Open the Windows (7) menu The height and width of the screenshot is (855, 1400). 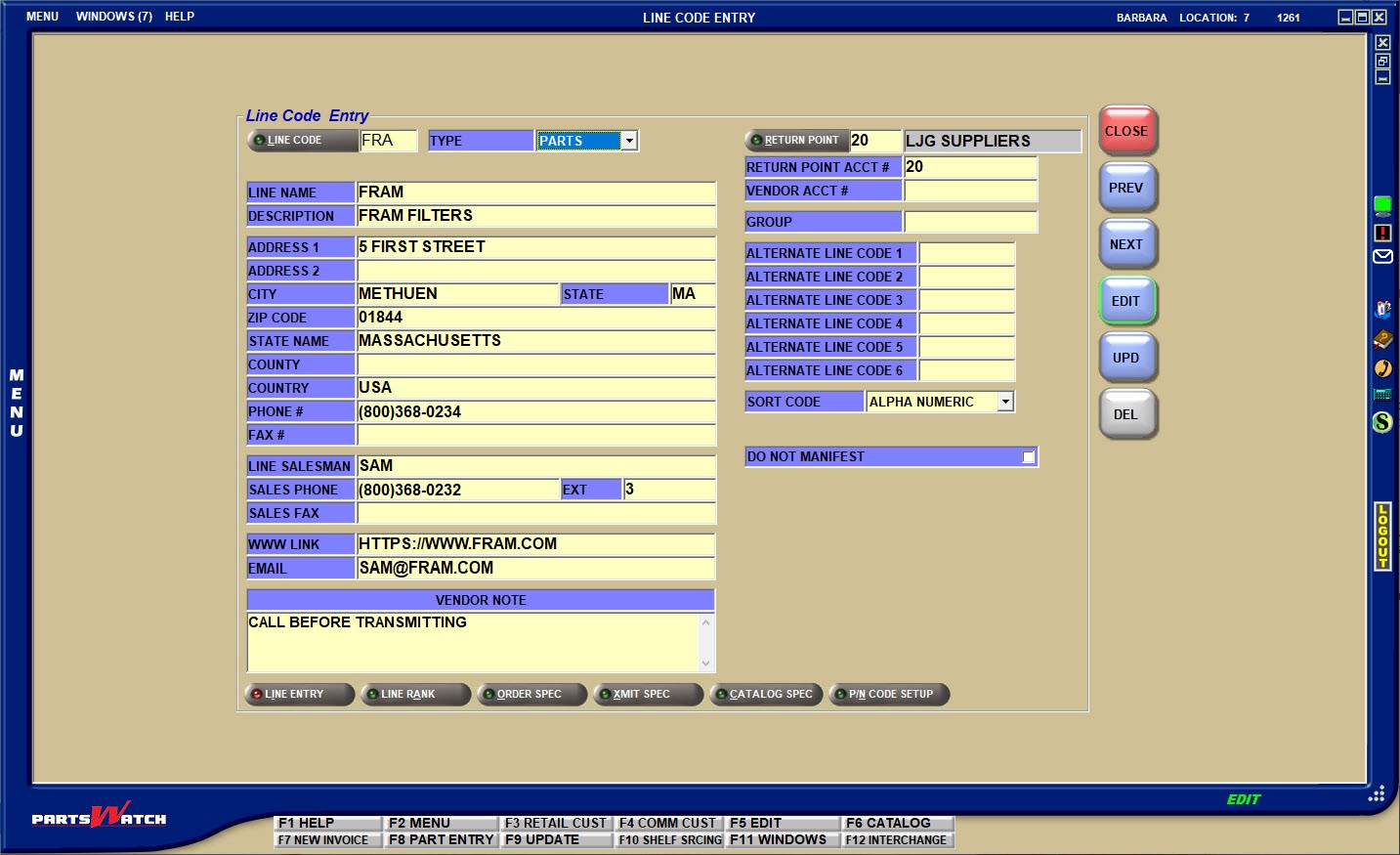[x=114, y=17]
